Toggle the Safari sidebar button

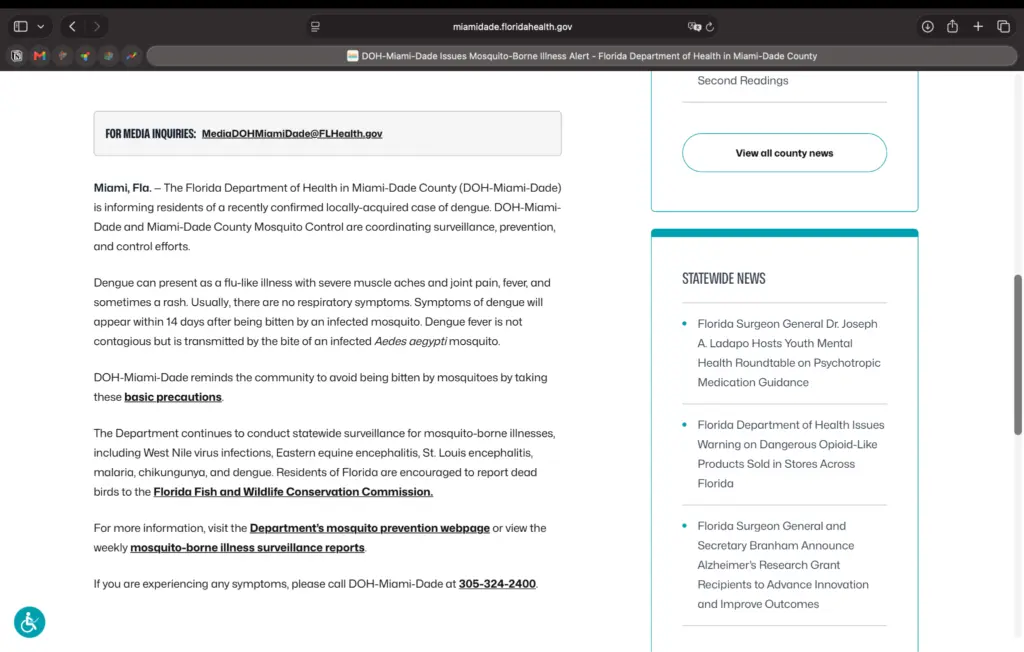20,27
